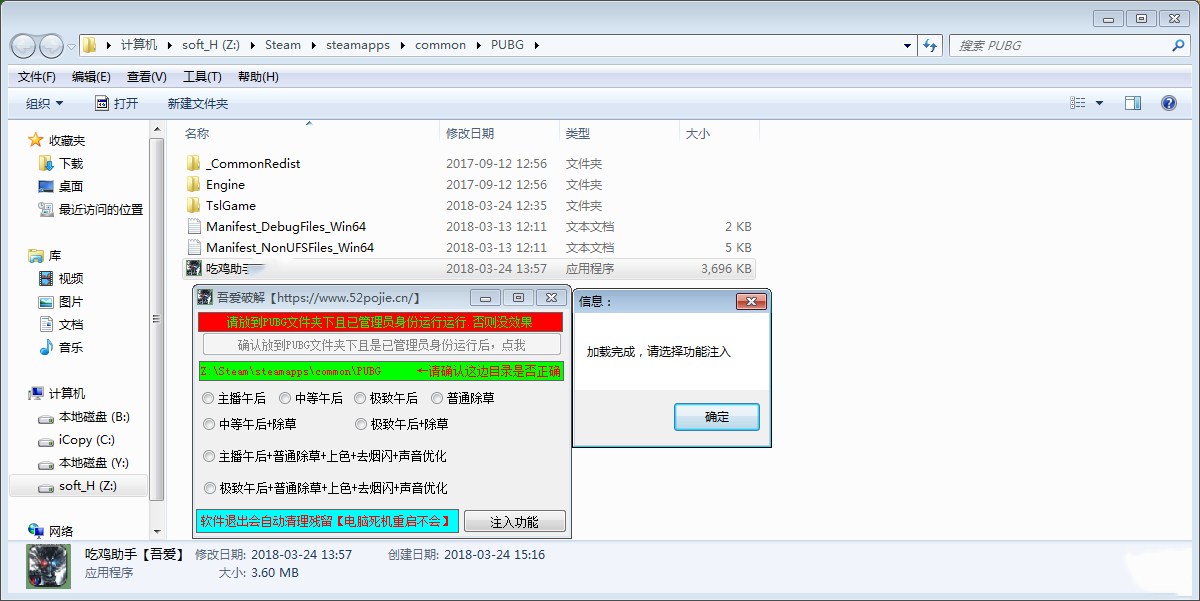Select the 极致午后+除草 radio option
The height and width of the screenshot is (601, 1200).
coord(402,424)
